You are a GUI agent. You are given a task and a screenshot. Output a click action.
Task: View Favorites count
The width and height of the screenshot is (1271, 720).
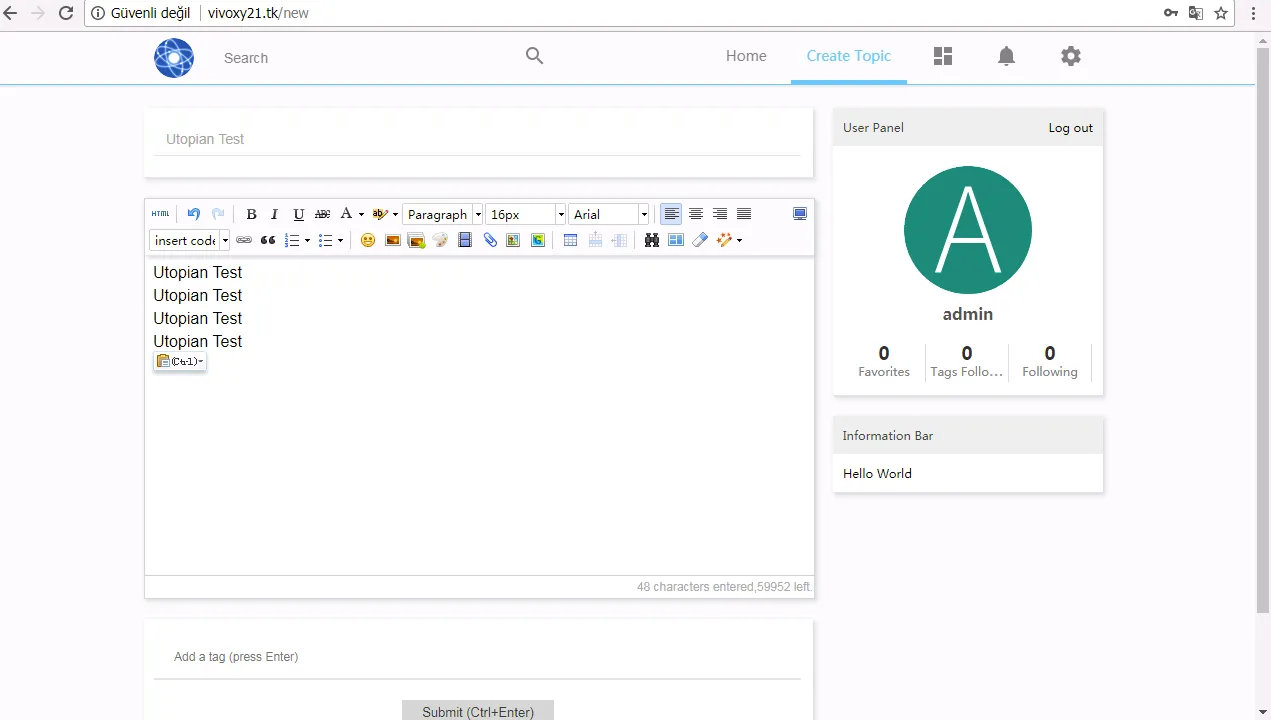(884, 362)
